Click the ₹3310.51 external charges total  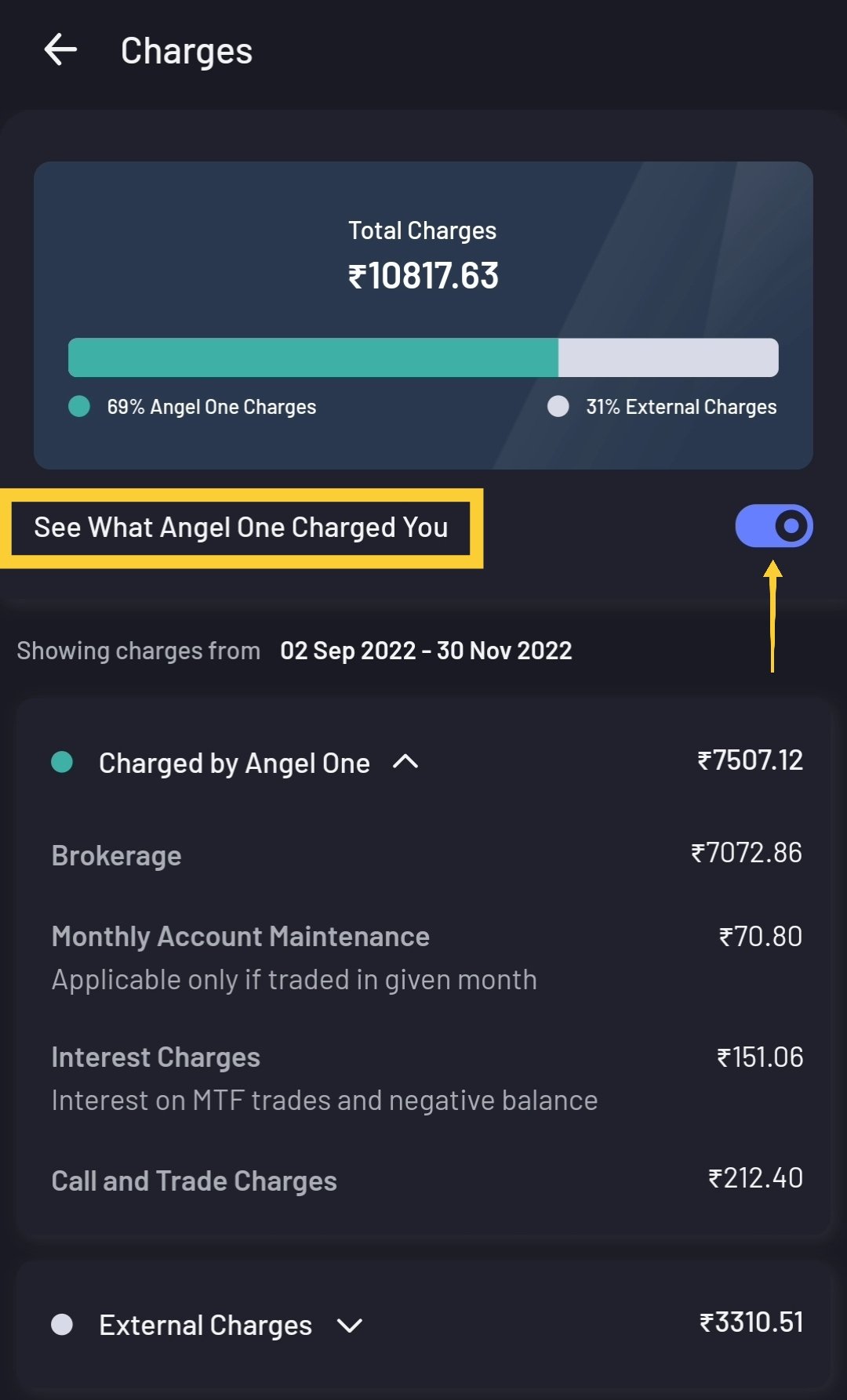pos(751,1322)
